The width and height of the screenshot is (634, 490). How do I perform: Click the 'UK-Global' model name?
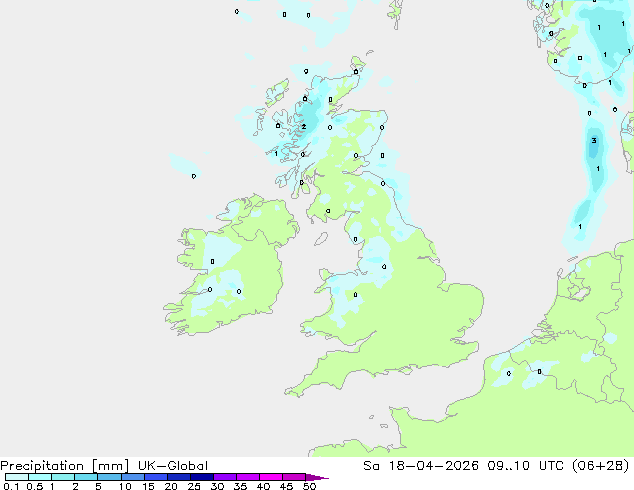[173, 466]
